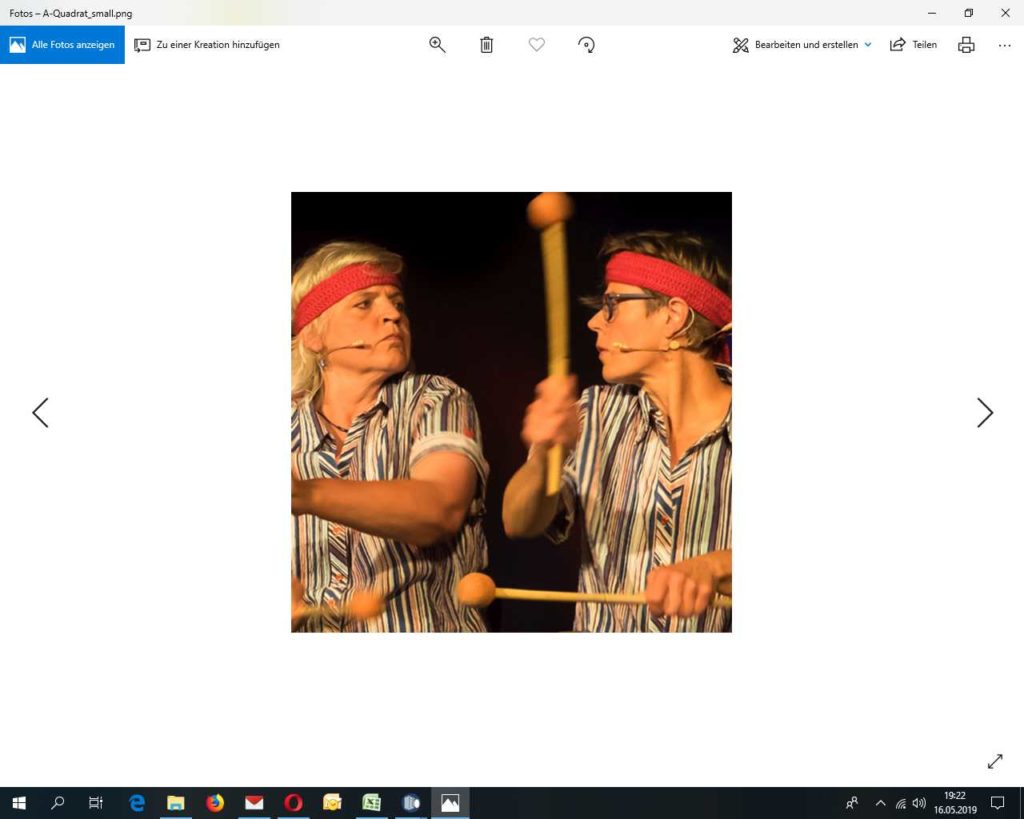
Task: Click the taskbar search magnifier
Action: pos(57,803)
